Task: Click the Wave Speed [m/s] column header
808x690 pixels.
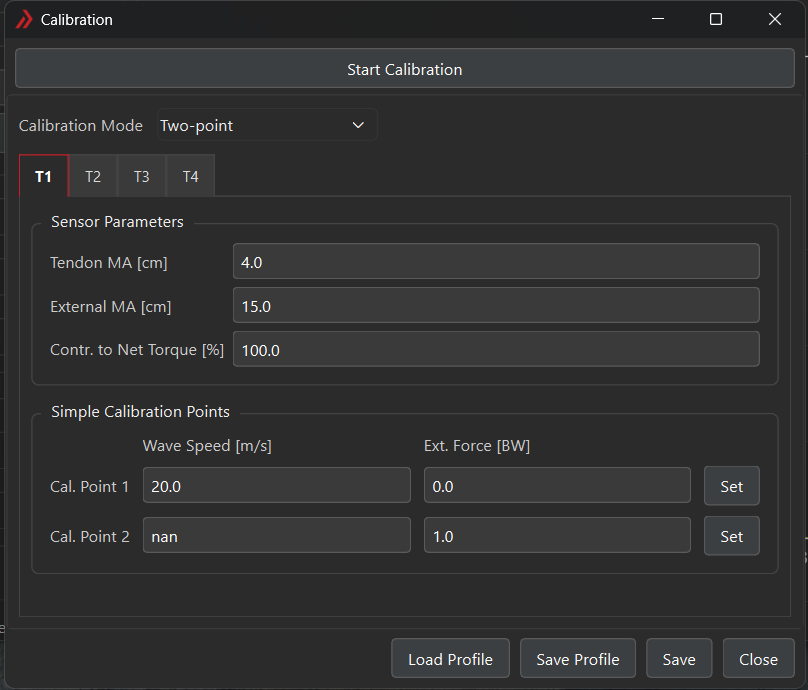Action: coord(207,446)
